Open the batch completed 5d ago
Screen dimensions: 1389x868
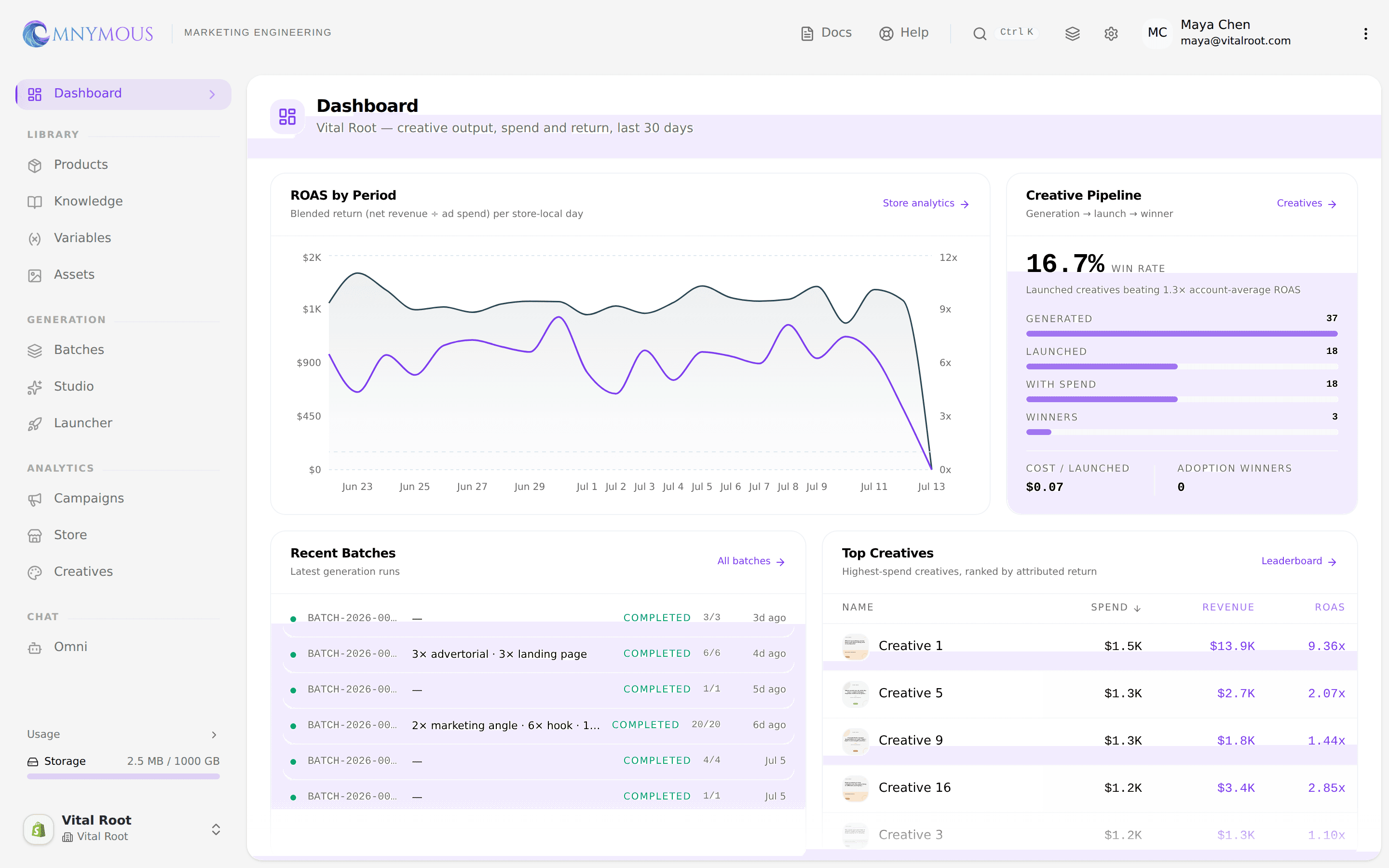[538, 690]
